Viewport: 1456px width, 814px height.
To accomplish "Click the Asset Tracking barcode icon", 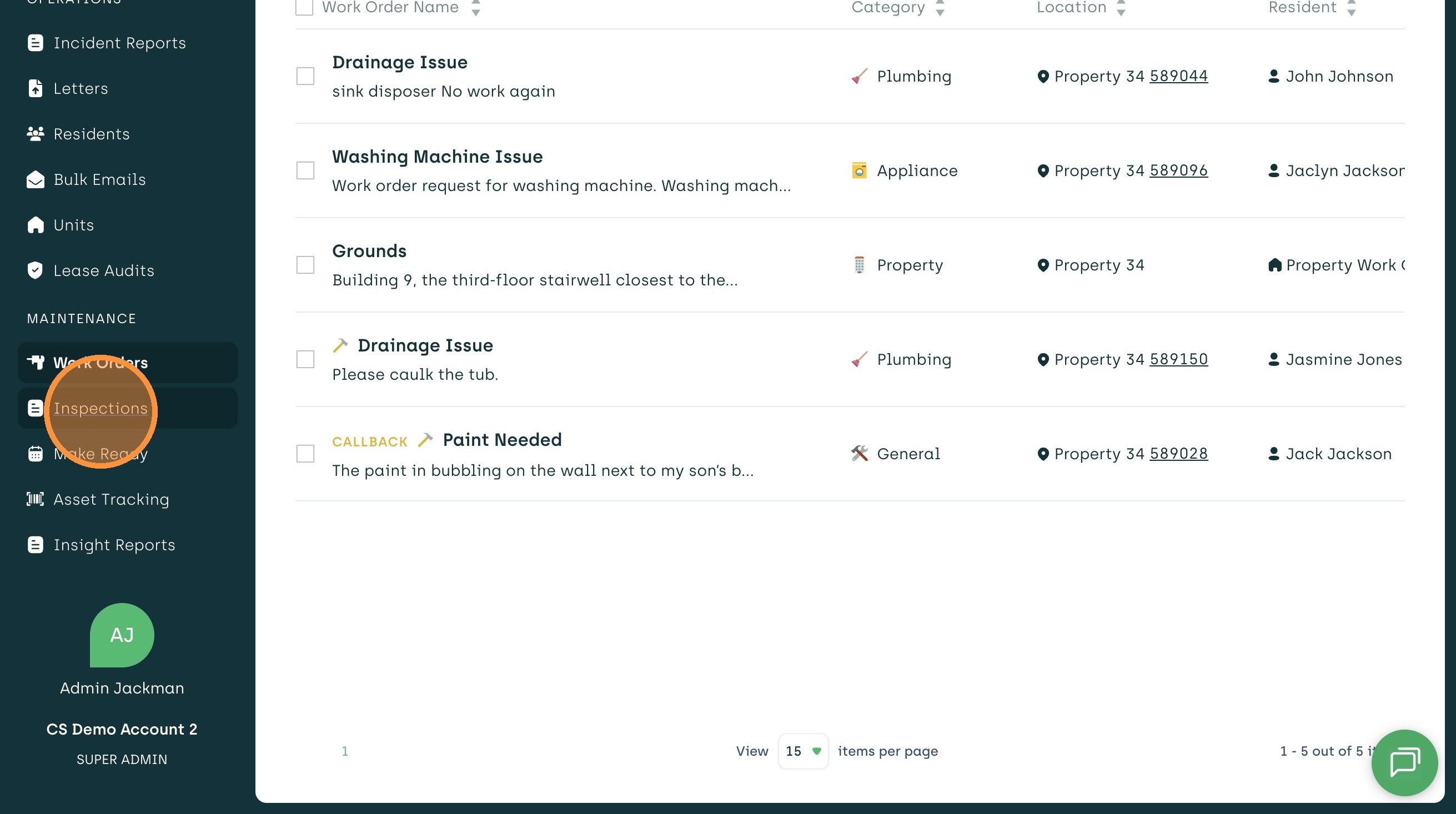I will tap(35, 499).
